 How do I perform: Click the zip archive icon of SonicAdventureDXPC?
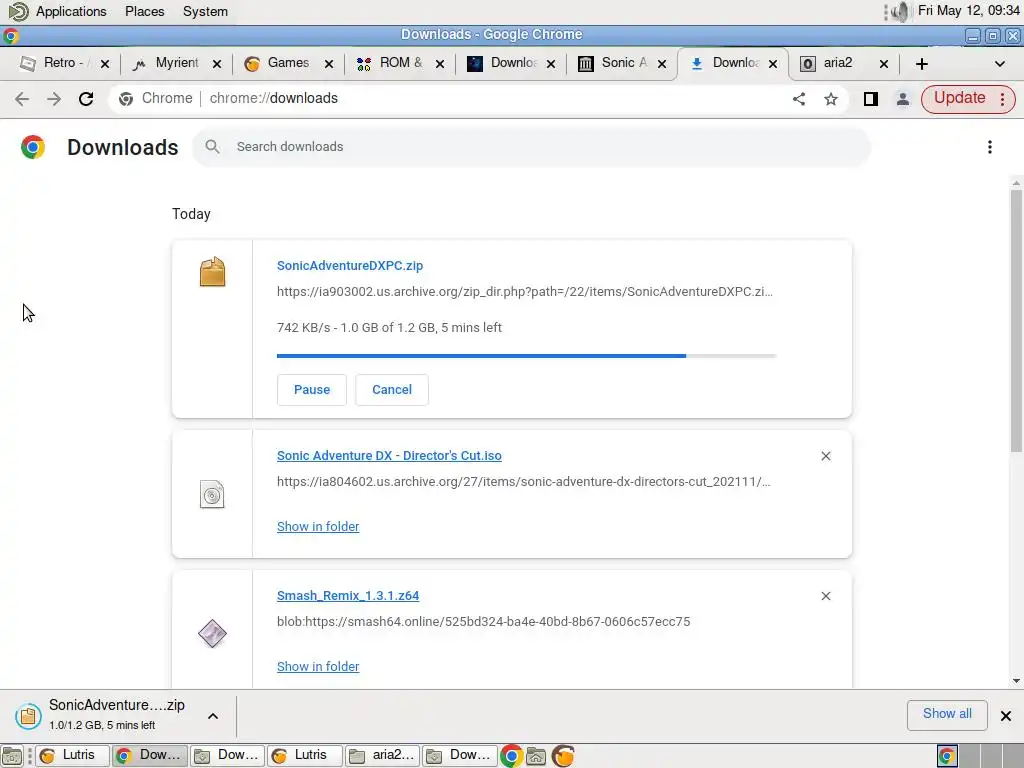click(212, 272)
